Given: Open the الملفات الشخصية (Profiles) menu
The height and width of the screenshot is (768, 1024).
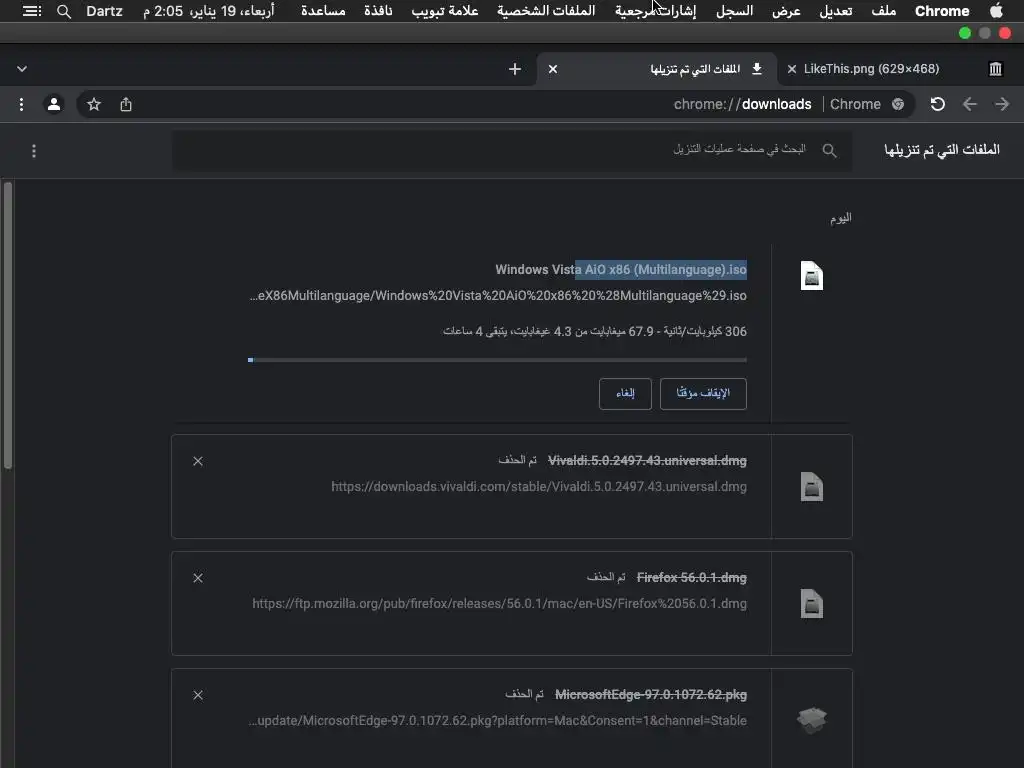Looking at the screenshot, I should coord(546,11).
